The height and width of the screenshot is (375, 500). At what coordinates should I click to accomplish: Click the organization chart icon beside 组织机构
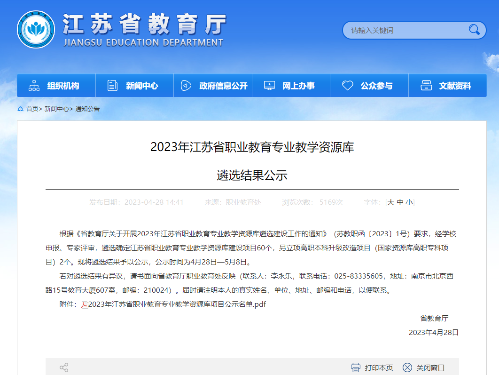pos(34,86)
